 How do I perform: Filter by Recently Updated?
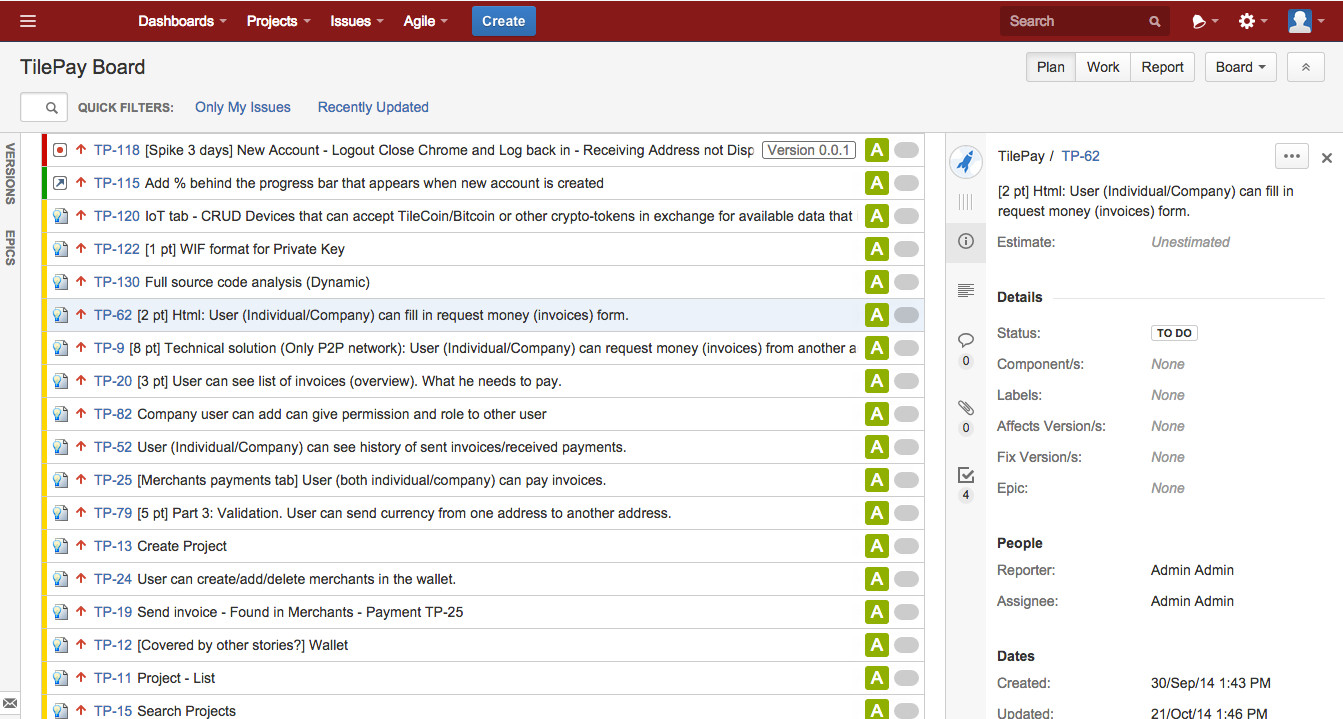pyautogui.click(x=373, y=107)
